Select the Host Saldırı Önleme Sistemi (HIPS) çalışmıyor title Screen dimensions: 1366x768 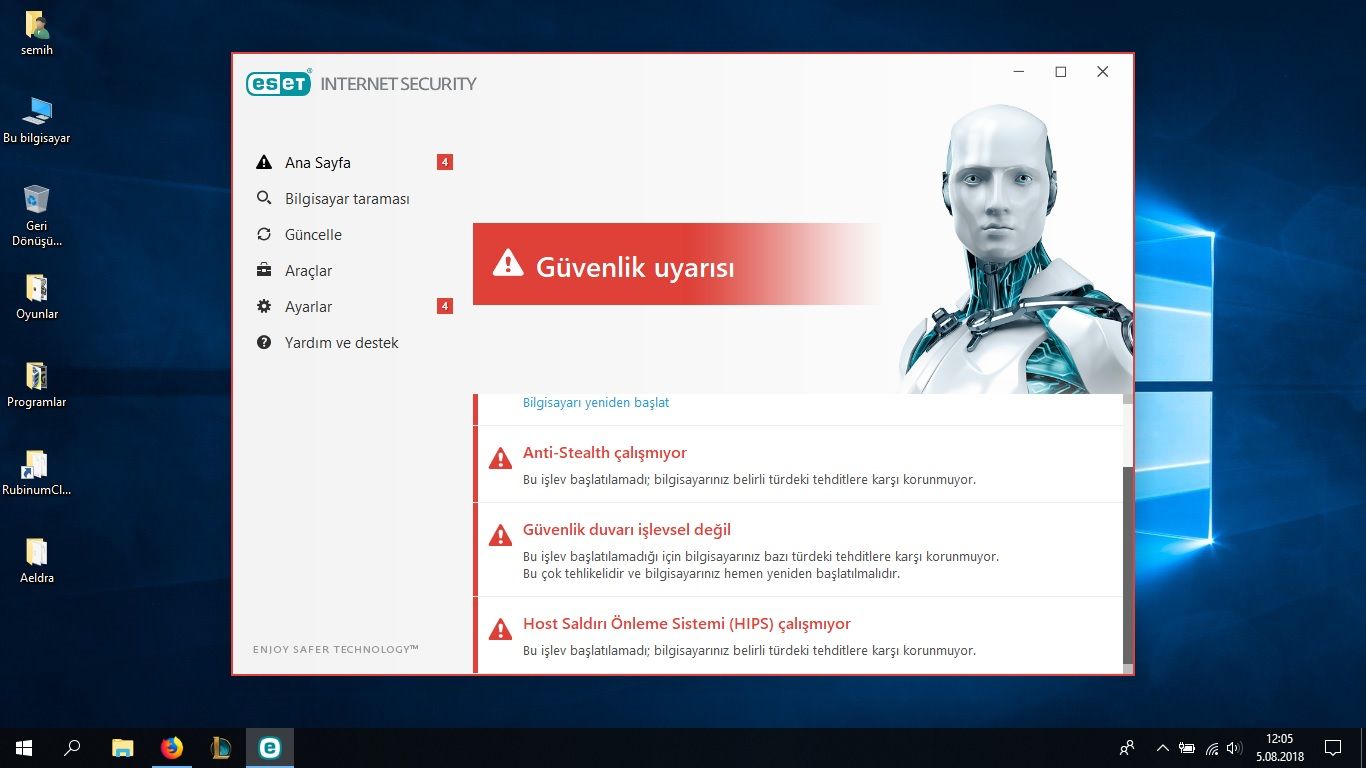tap(687, 624)
